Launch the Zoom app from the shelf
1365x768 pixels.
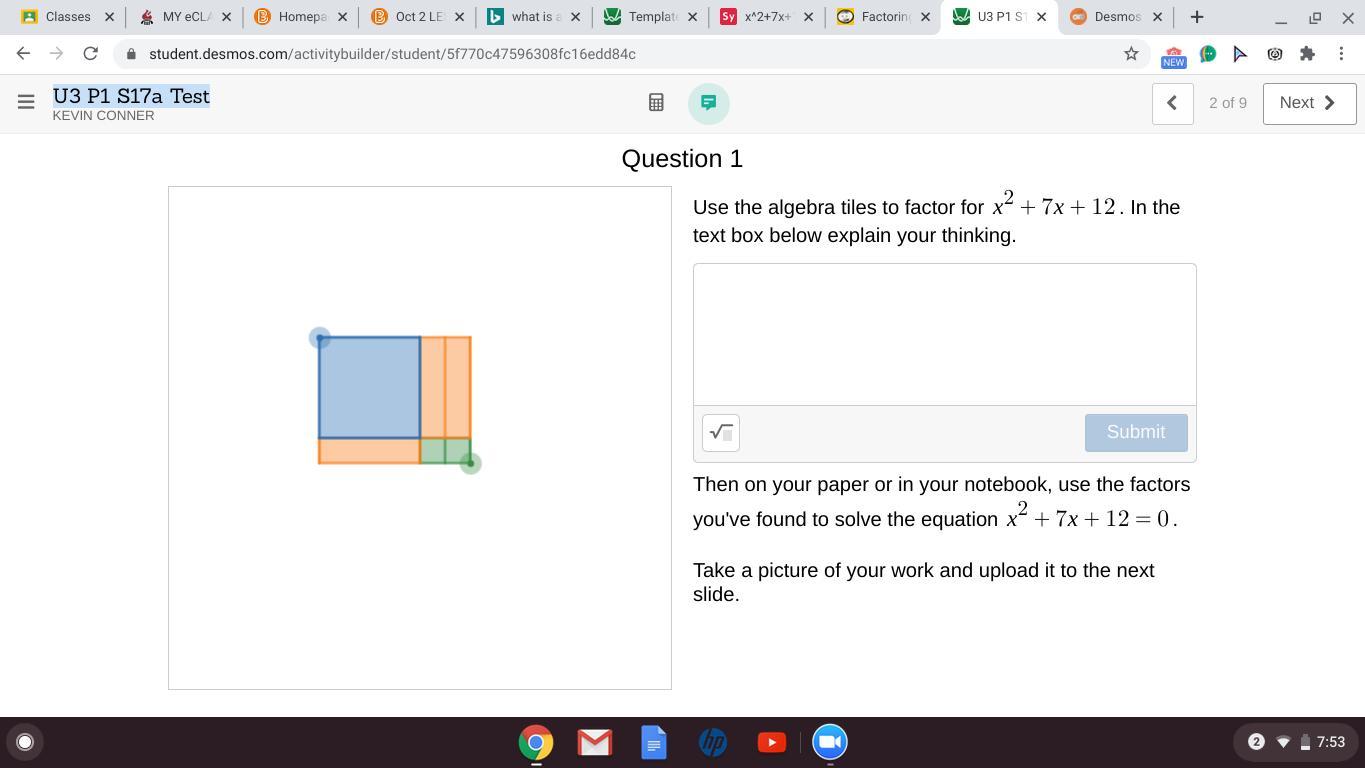pyautogui.click(x=829, y=742)
